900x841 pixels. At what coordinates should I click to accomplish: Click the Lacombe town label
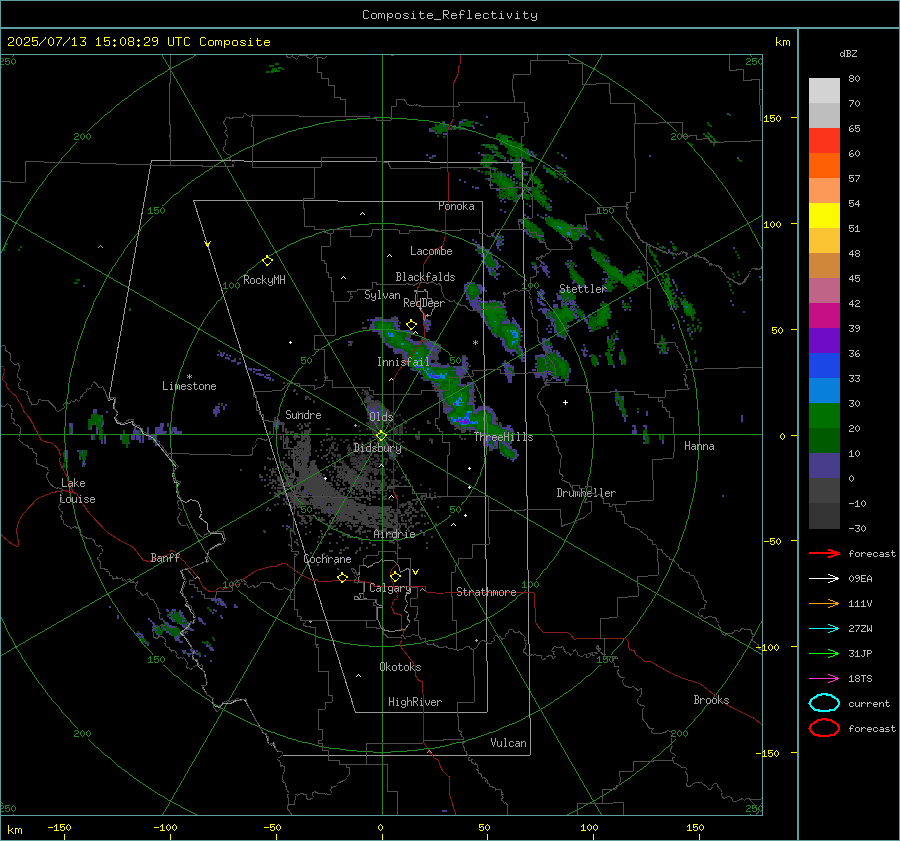(431, 251)
